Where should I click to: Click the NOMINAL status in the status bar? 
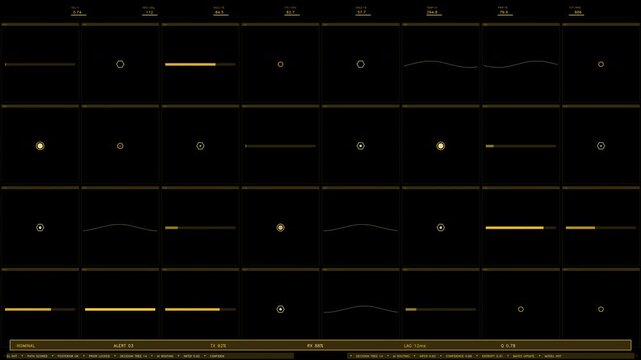[x=26, y=346]
